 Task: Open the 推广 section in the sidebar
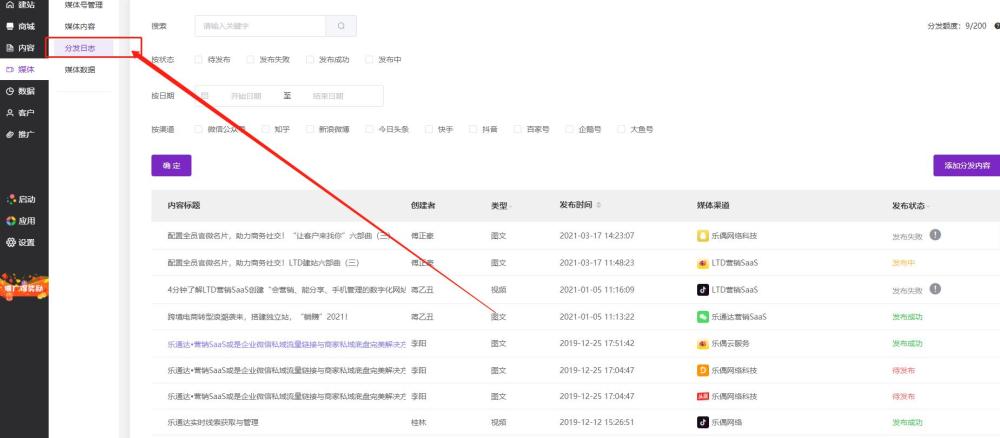(x=20, y=135)
